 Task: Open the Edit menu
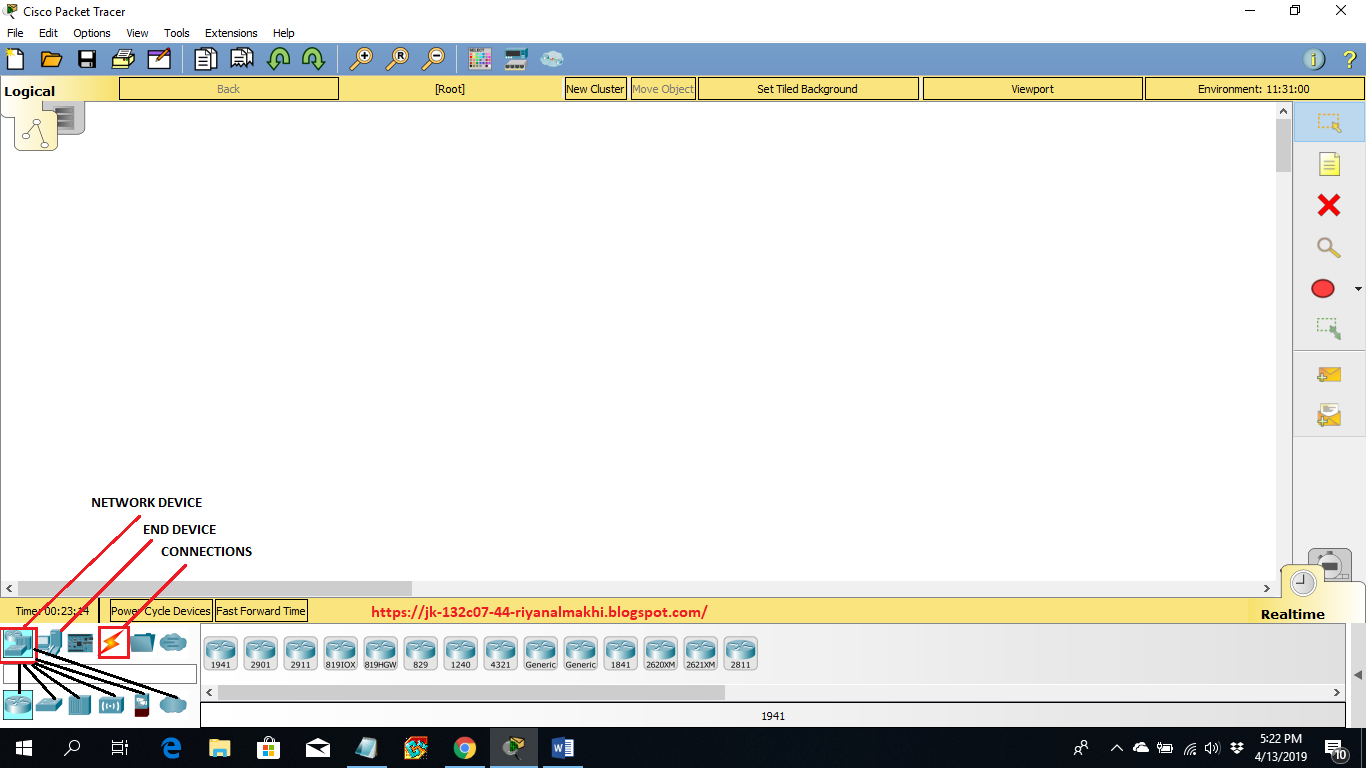click(48, 33)
